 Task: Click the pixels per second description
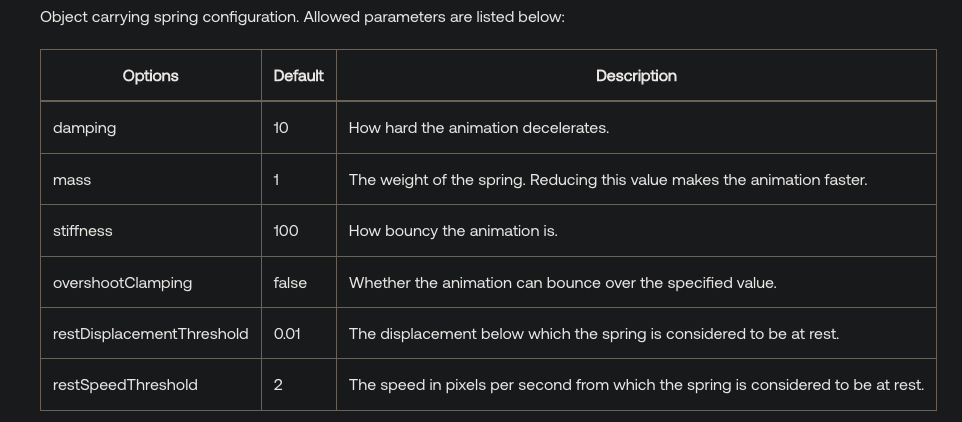pos(636,385)
